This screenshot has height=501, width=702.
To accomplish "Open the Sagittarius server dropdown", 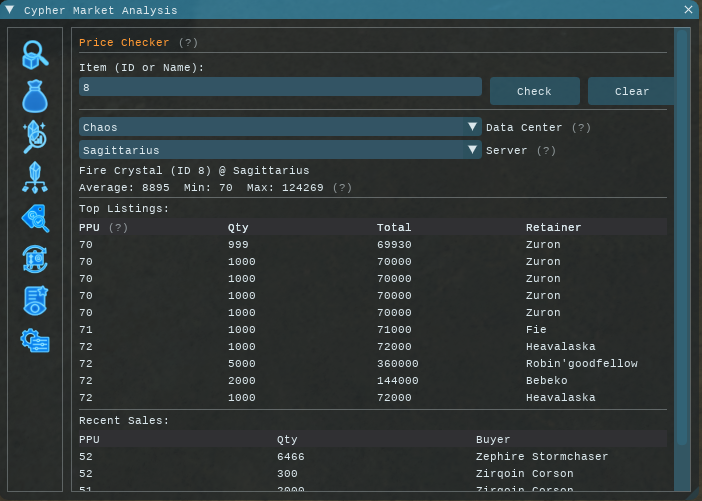I will [280, 150].
